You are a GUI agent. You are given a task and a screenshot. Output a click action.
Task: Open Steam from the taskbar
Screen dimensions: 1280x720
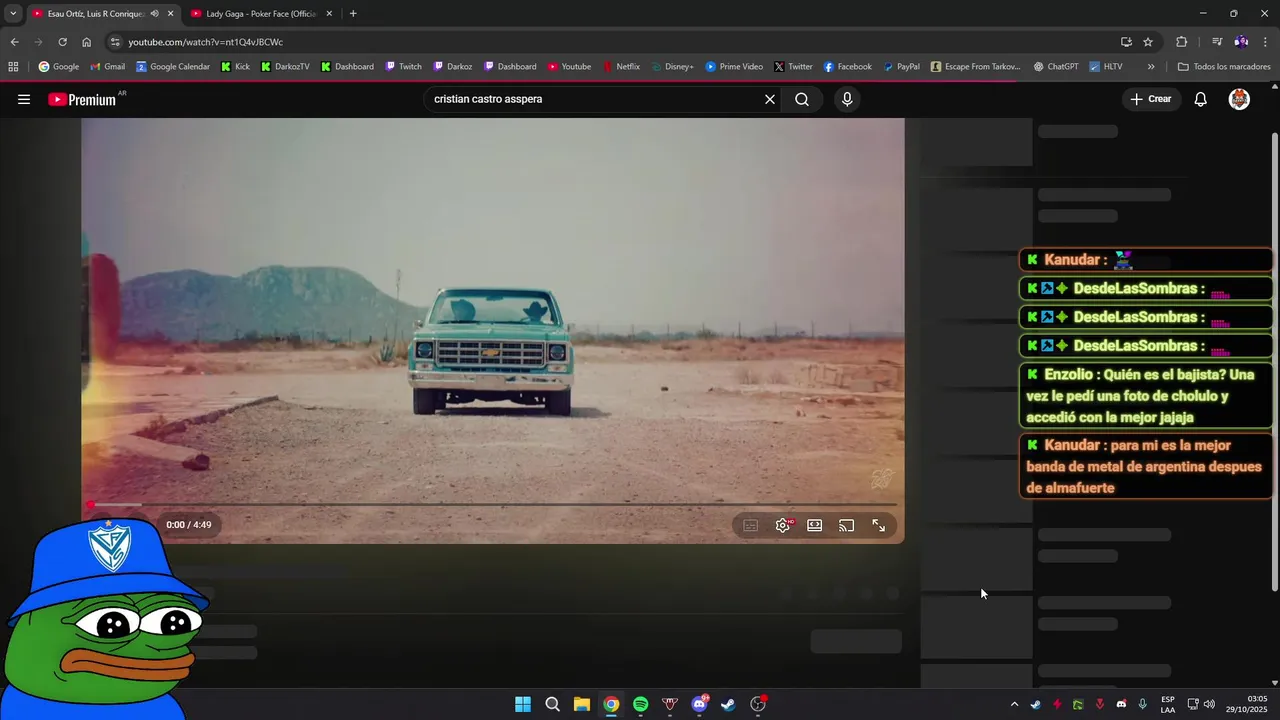click(x=728, y=704)
